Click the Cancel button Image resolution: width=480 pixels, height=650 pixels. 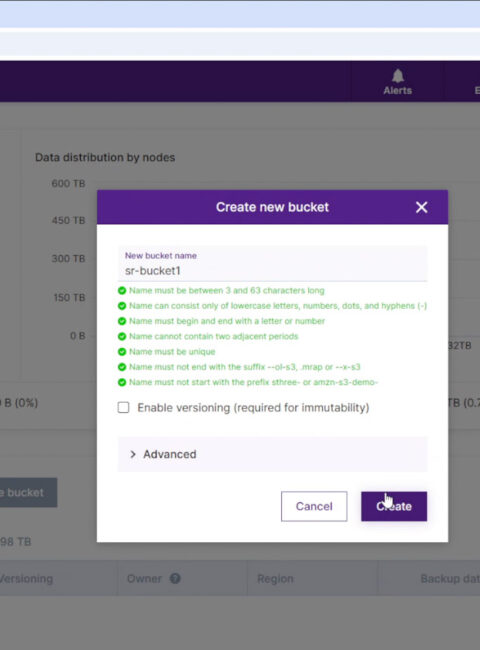pyautogui.click(x=314, y=506)
